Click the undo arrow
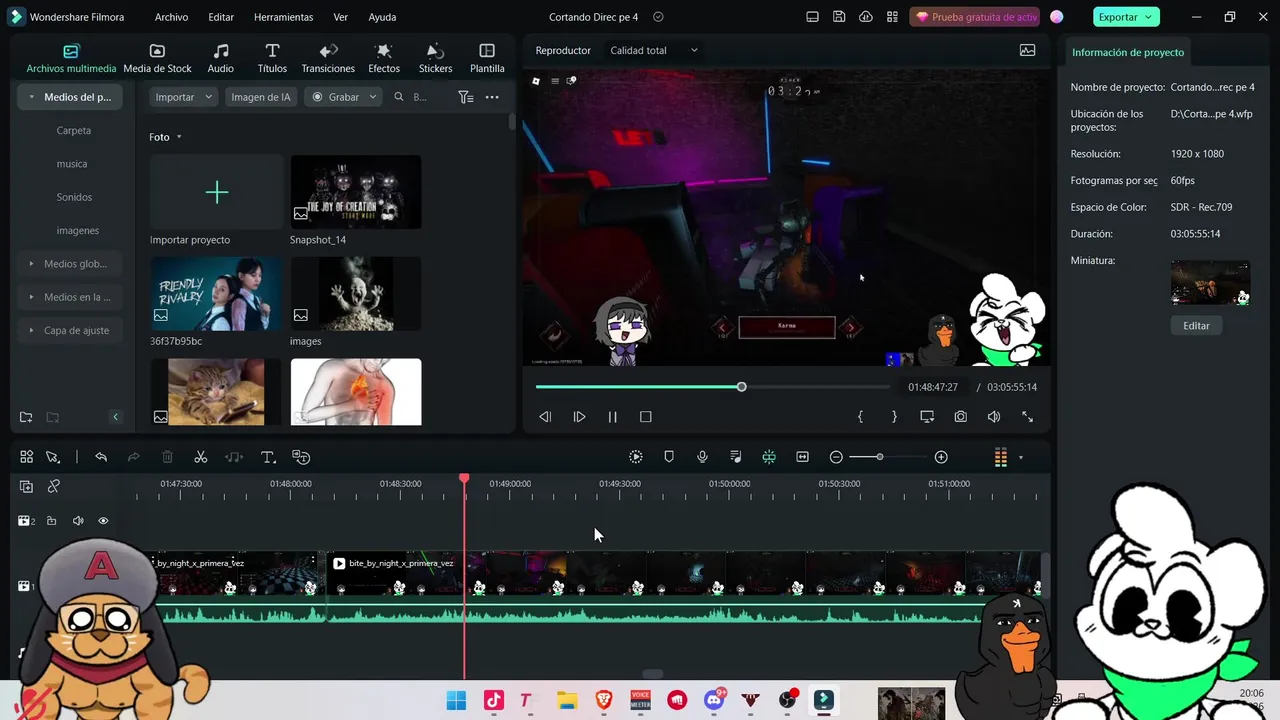 point(101,457)
